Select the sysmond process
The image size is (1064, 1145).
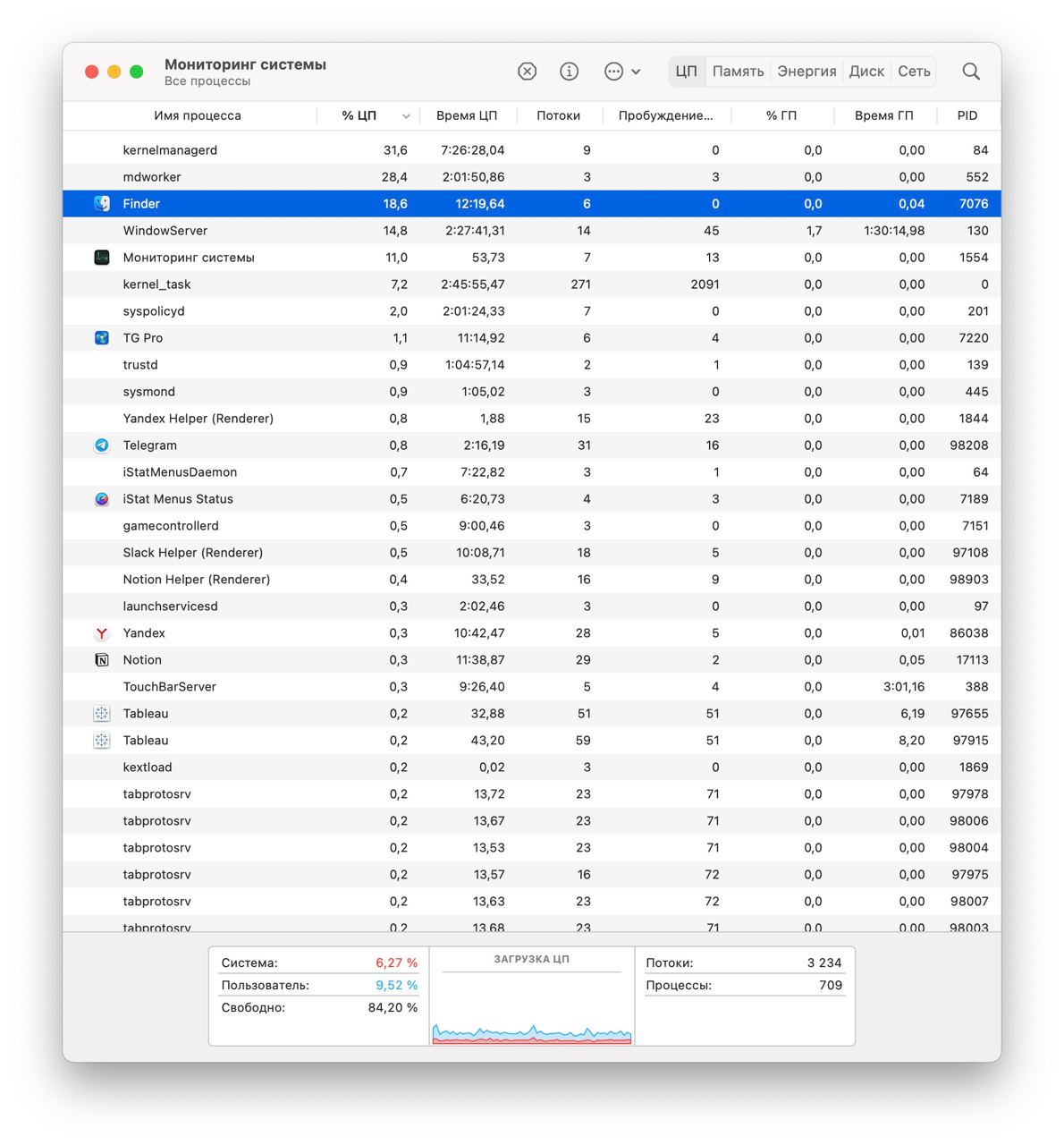point(532,392)
